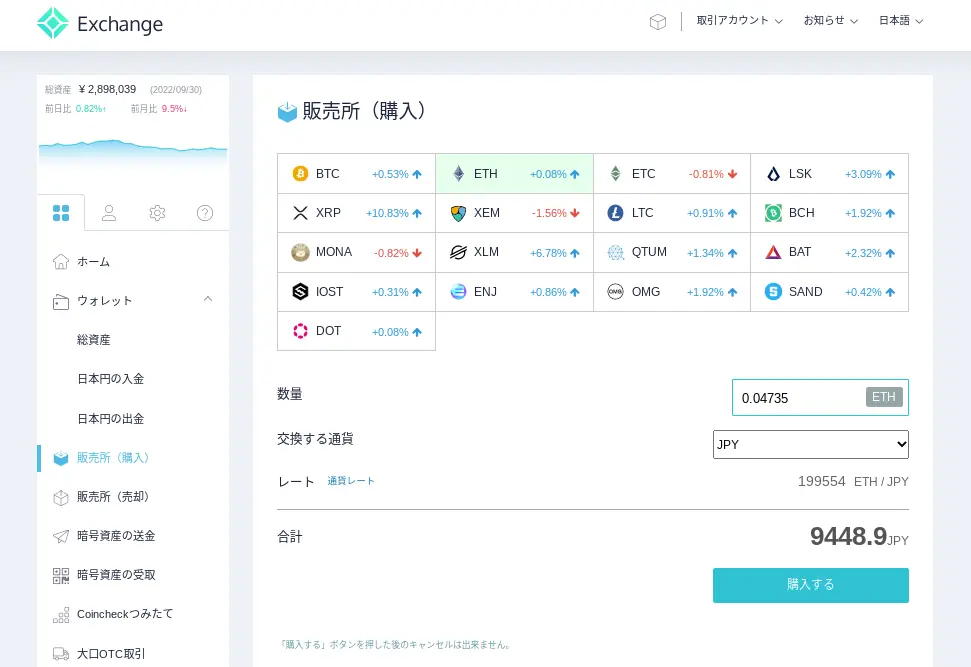Select the ETC coin icon

(x=616, y=173)
